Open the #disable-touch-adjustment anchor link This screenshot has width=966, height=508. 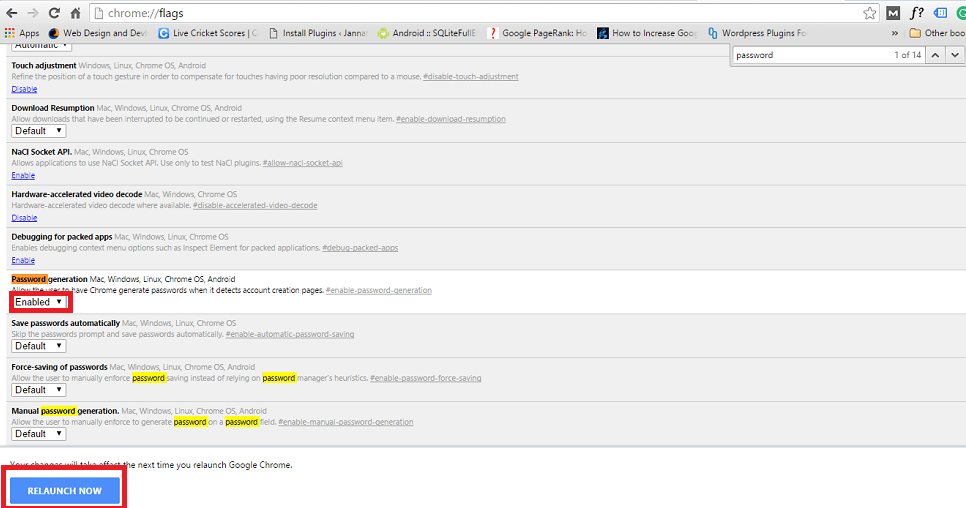tap(471, 77)
